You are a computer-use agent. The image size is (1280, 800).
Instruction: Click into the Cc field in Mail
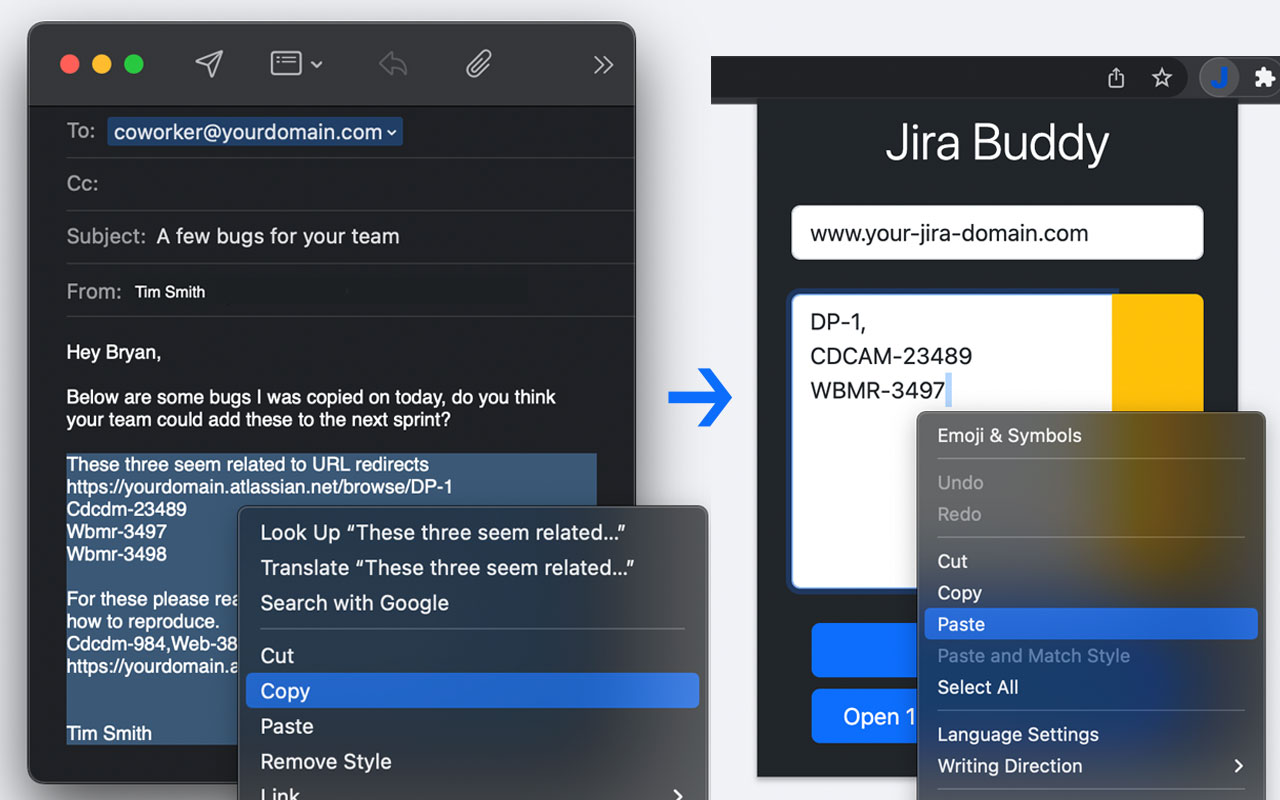[x=350, y=184]
